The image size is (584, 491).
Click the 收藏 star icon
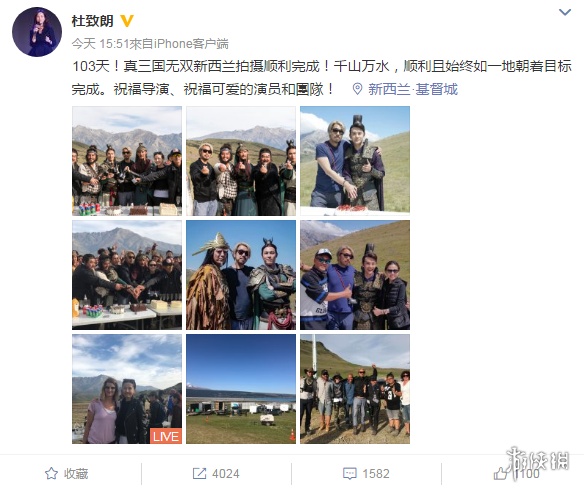pos(51,473)
